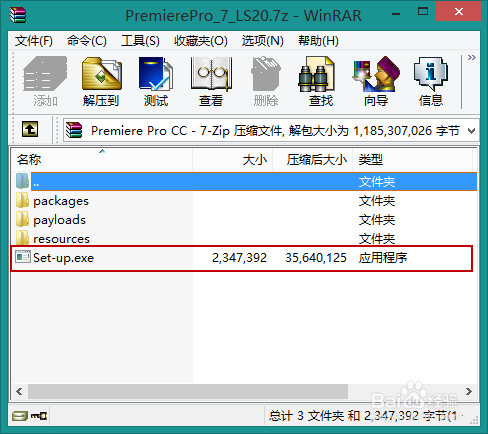Click the packed size 35,640,125
Viewport: 488px width, 434px height.
pos(316,258)
